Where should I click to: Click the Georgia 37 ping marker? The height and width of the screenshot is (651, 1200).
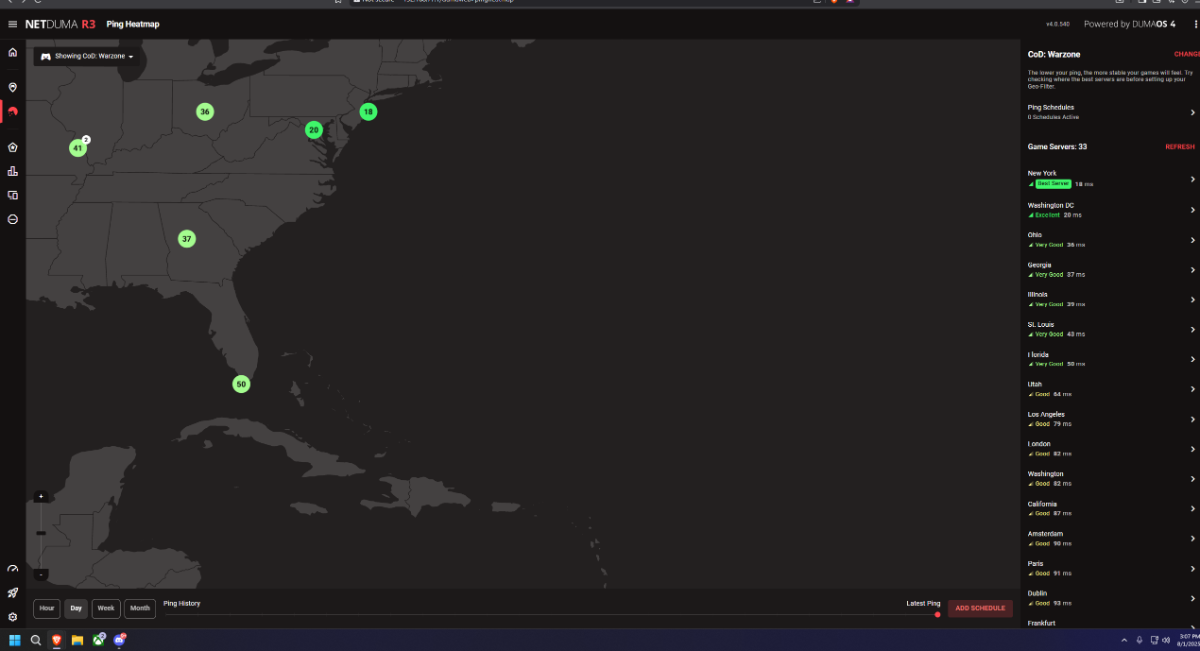[187, 239]
